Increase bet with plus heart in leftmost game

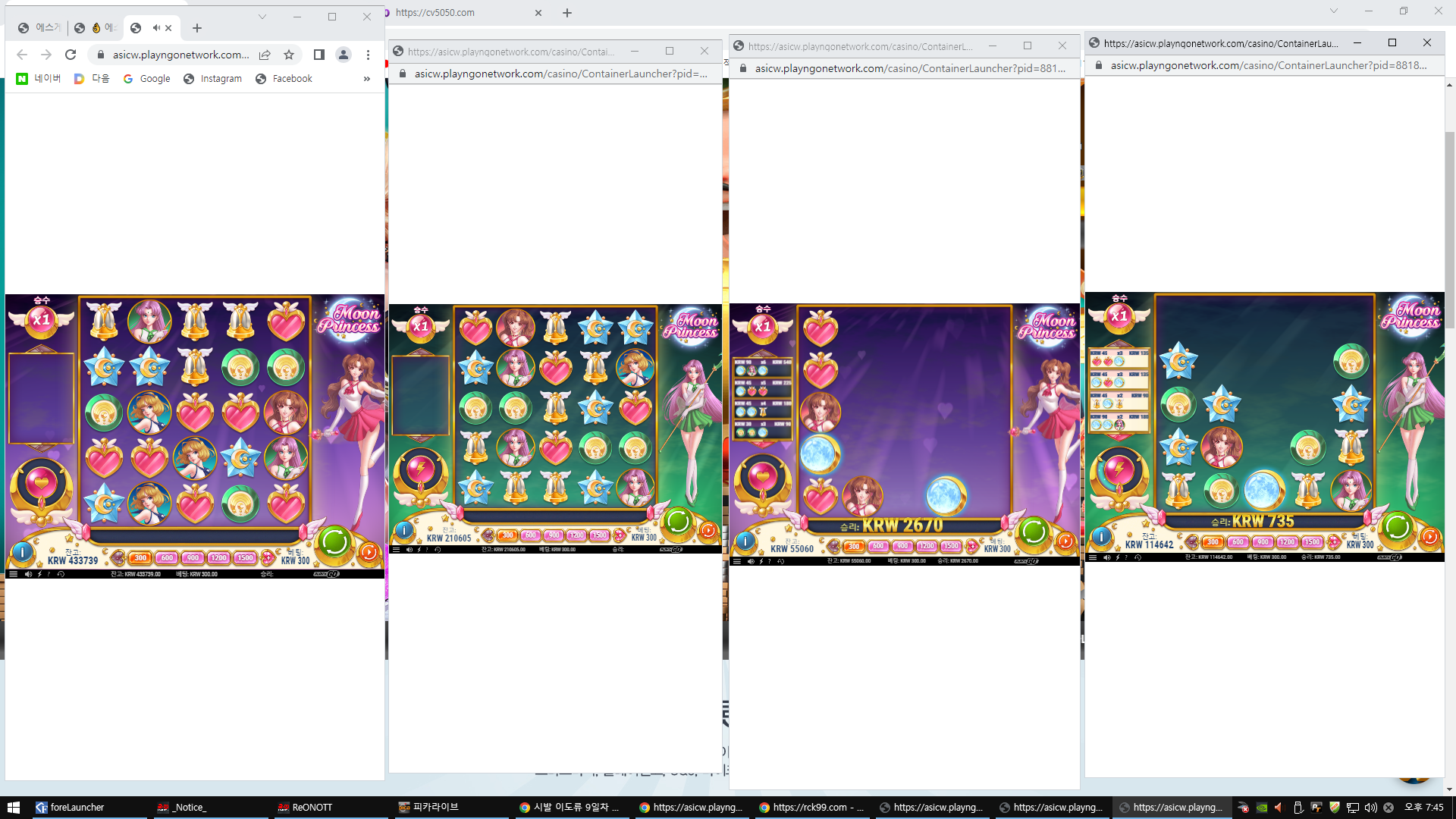point(268,558)
